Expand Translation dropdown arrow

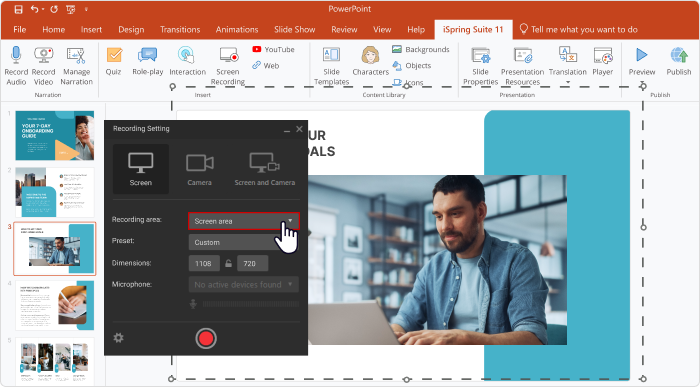click(568, 82)
